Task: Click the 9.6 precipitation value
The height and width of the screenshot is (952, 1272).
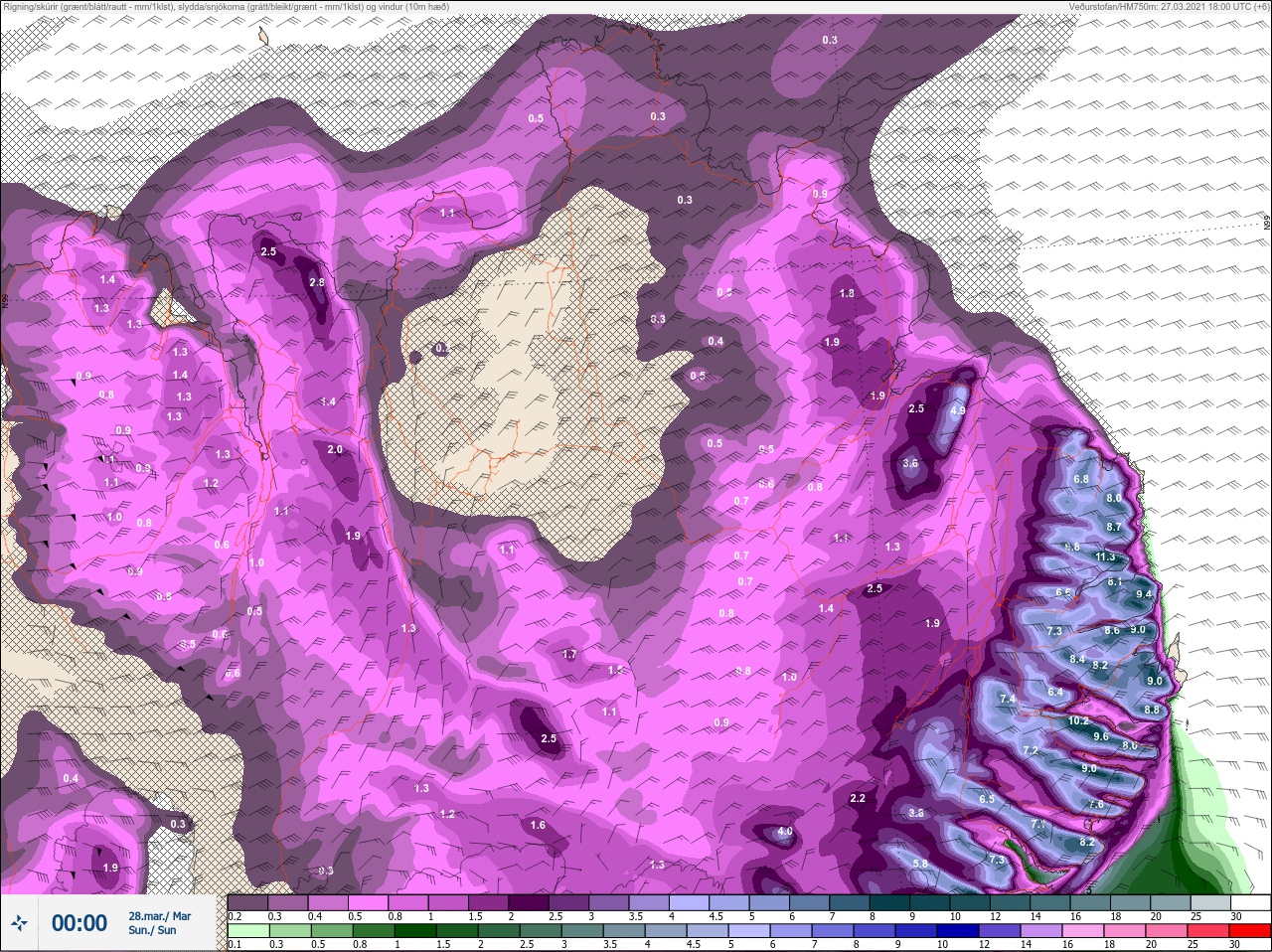Action: [1101, 736]
